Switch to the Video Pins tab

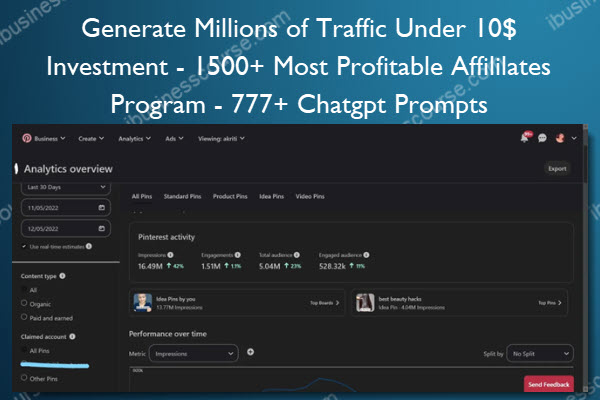(x=308, y=196)
